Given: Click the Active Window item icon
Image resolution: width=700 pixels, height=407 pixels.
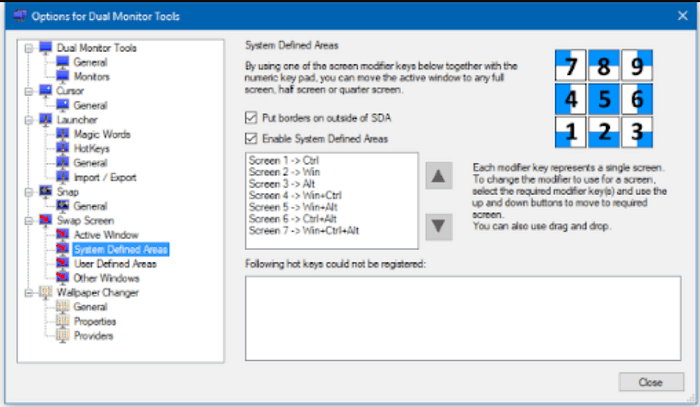Looking at the screenshot, I should [62, 235].
